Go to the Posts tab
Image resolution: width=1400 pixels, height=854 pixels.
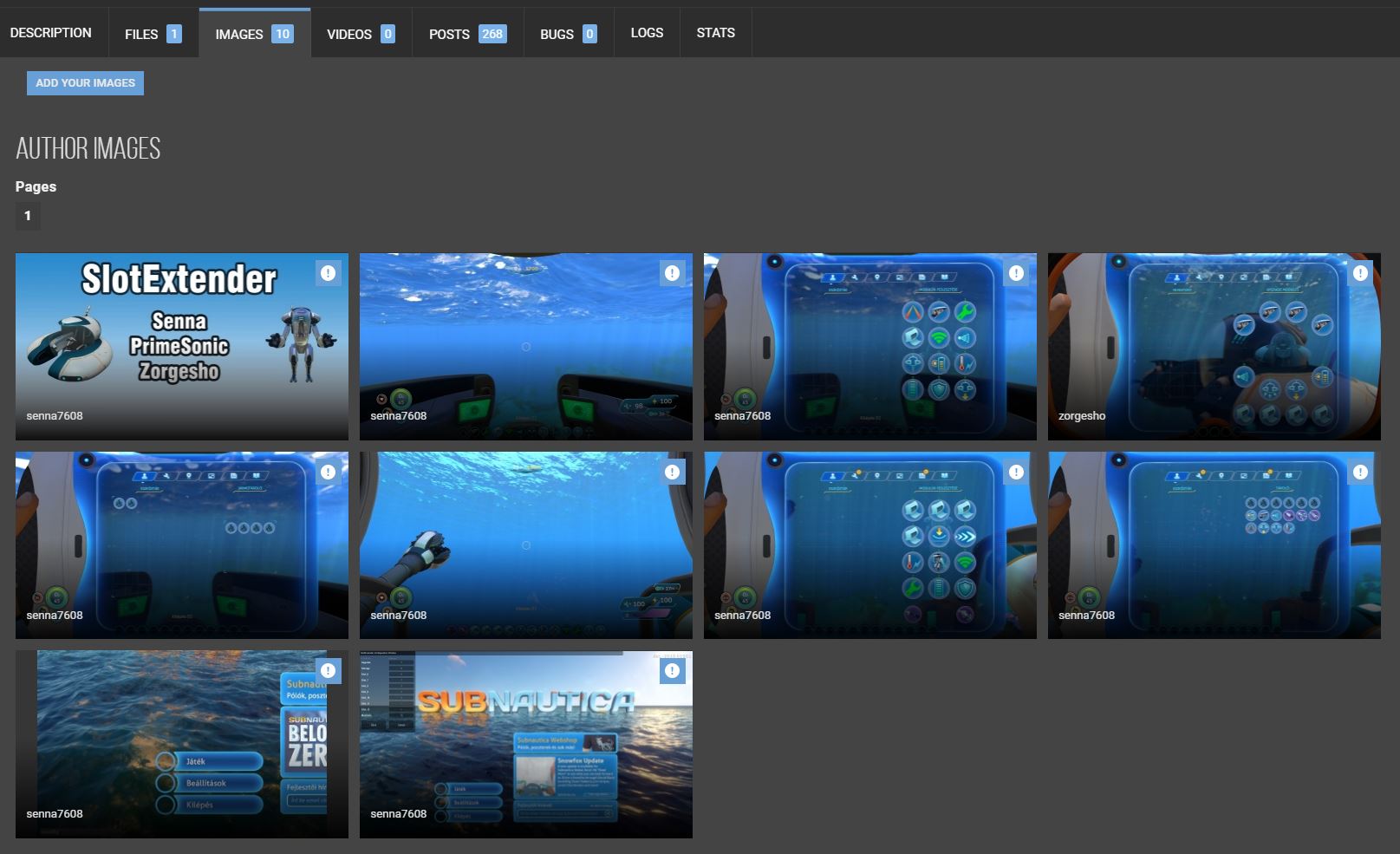coord(468,33)
